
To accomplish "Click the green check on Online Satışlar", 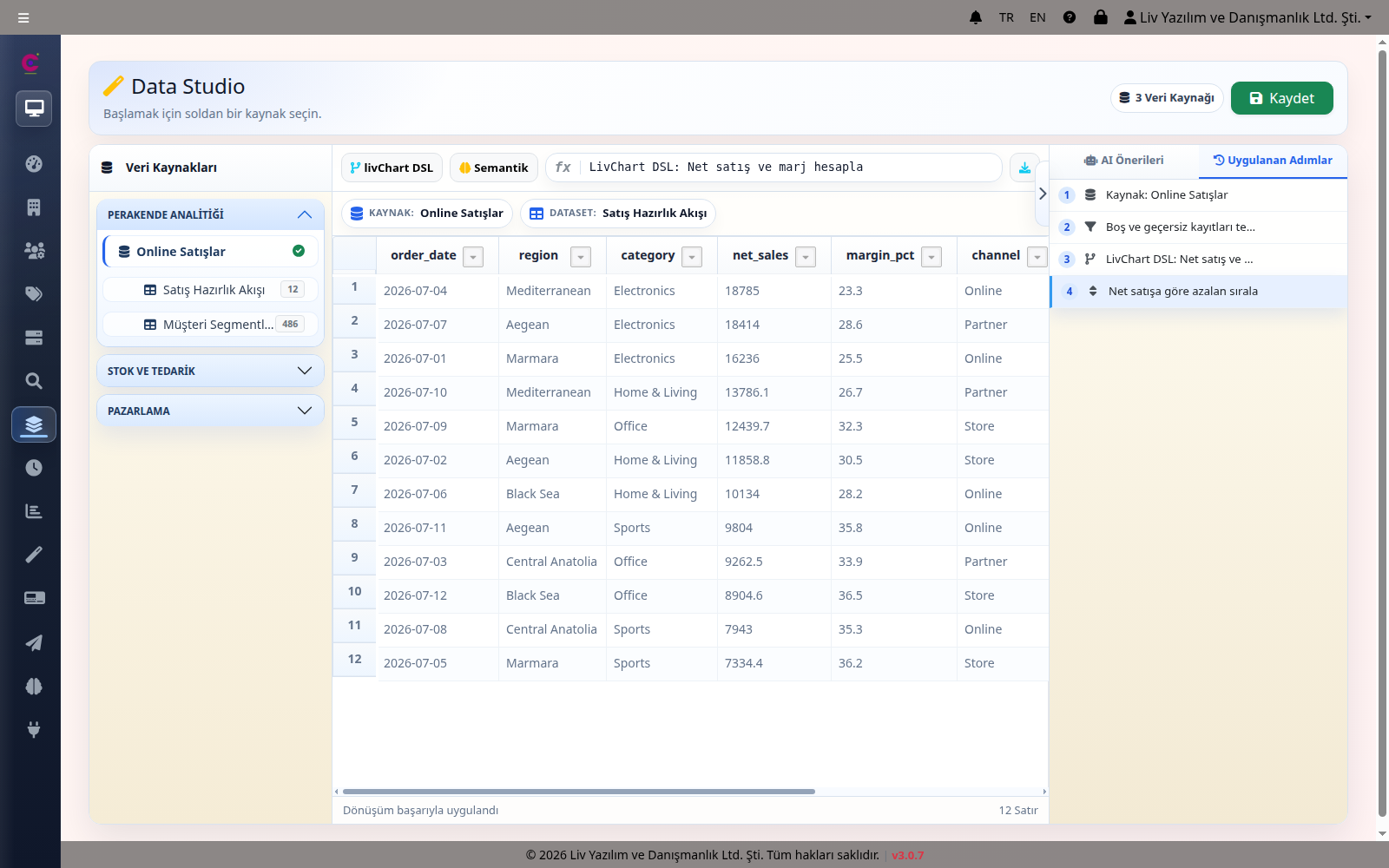I will 299,251.
